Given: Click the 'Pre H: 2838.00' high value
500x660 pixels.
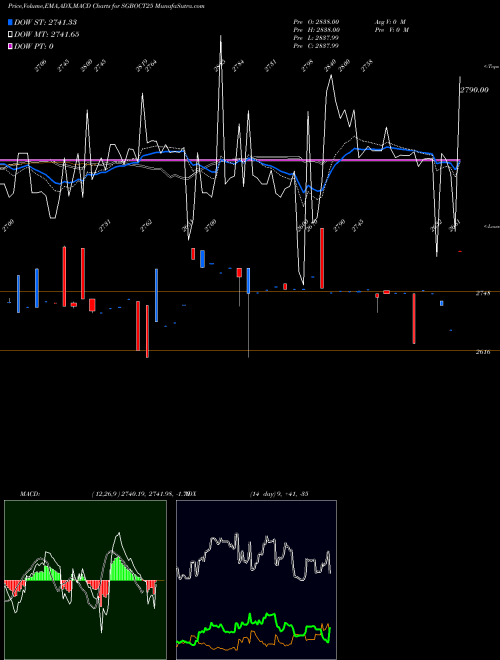Looking at the screenshot, I should (316, 30).
